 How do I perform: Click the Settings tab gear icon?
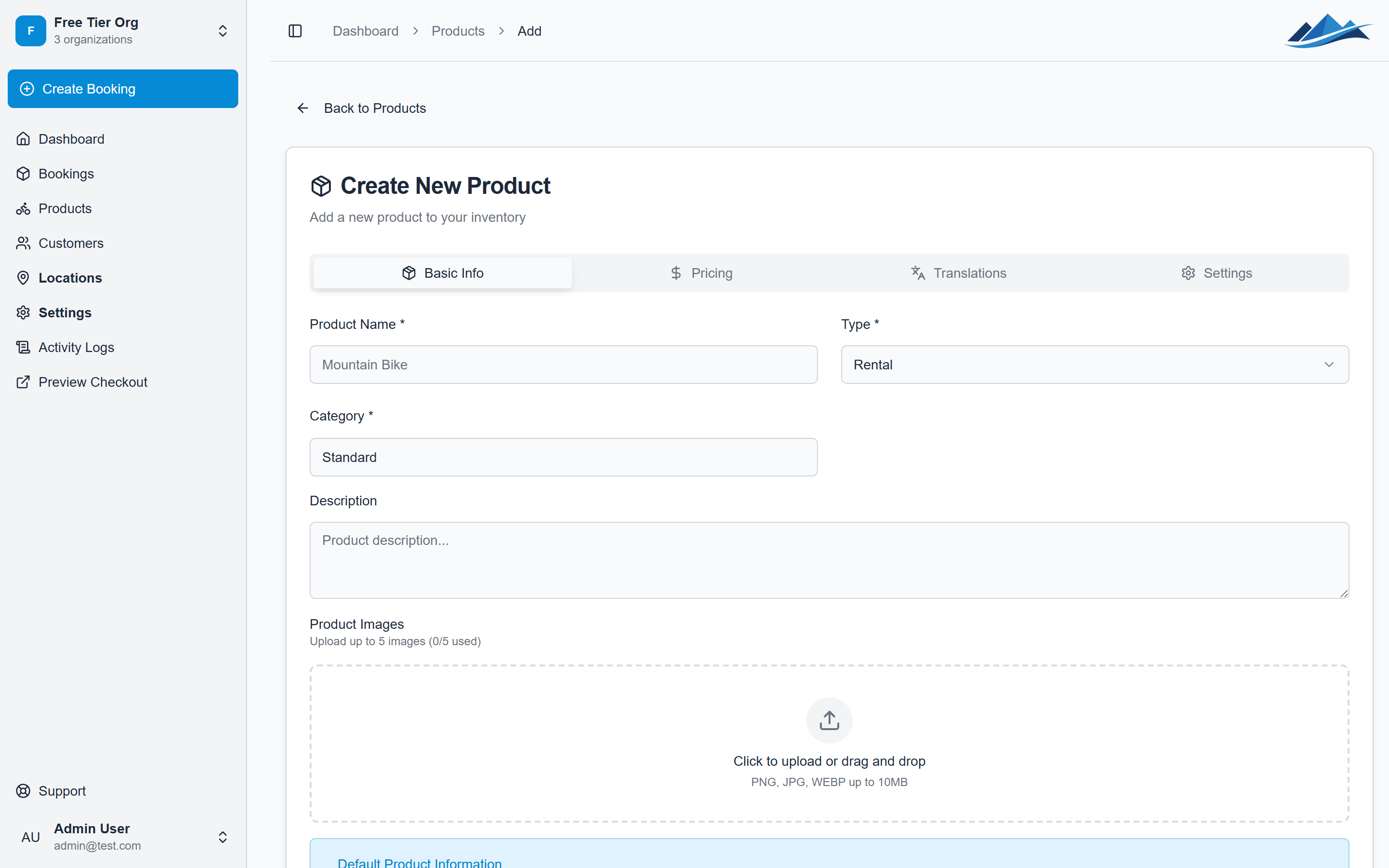coord(1188,272)
